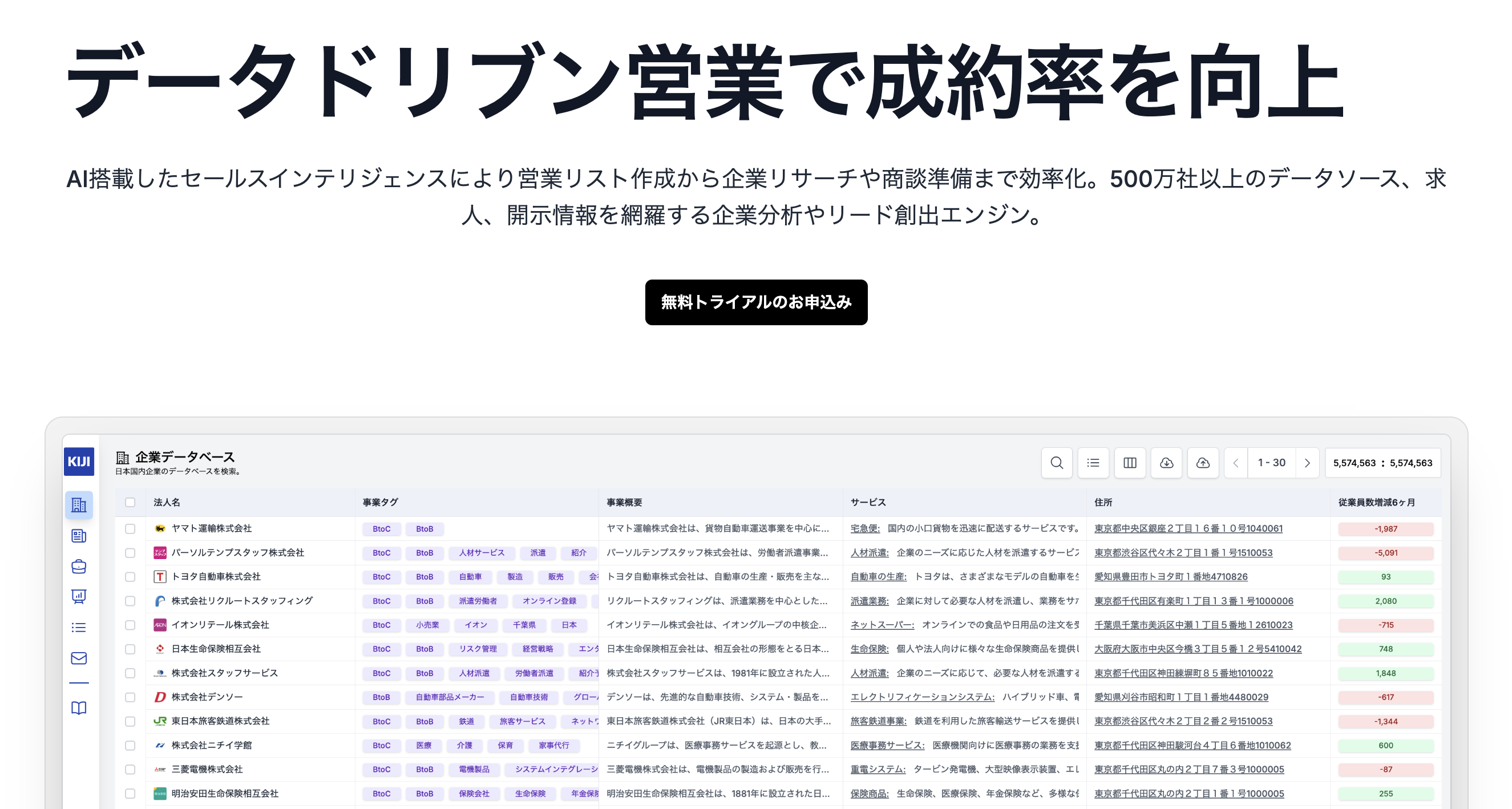Go to next page with right chevron
This screenshot has width=1512, height=809.
pos(1307,463)
